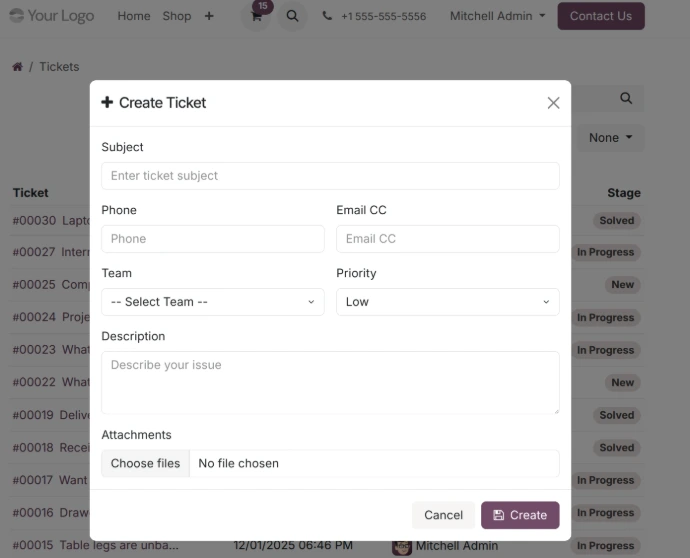Click the Contact Us button
Viewport: 690px width, 558px height.
pyautogui.click(x=600, y=16)
